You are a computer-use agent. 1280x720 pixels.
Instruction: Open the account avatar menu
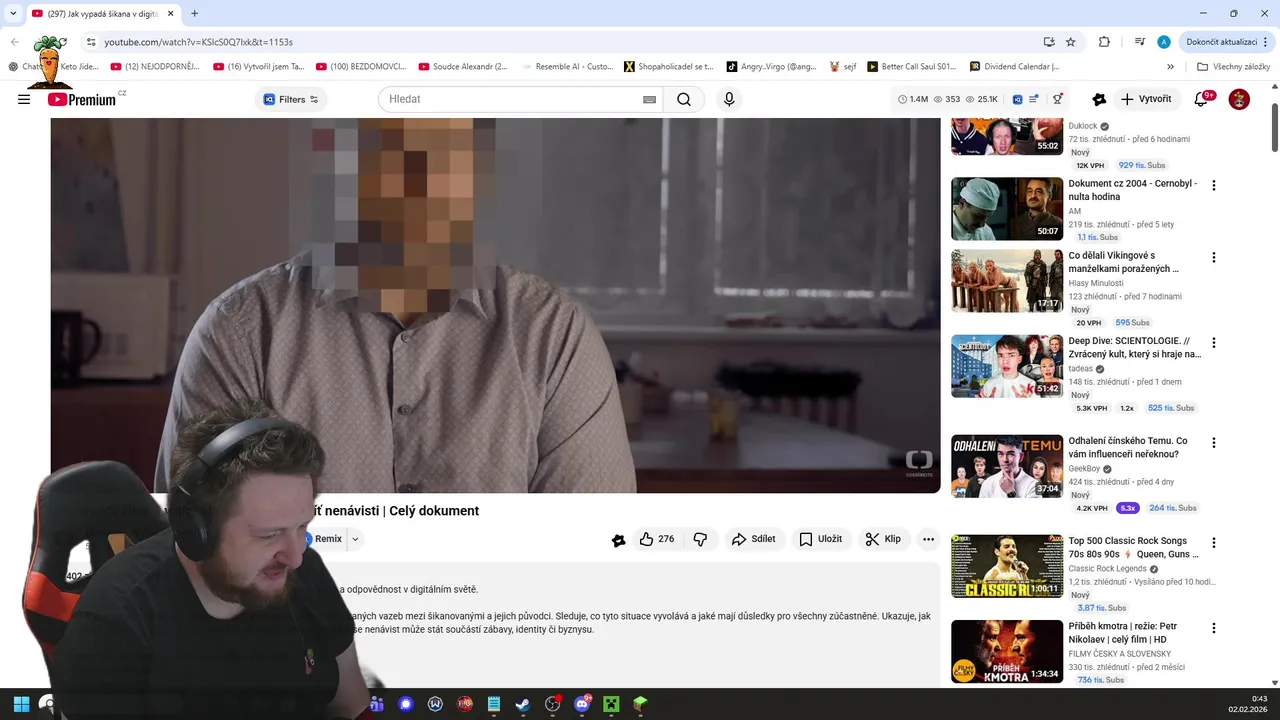point(1239,99)
